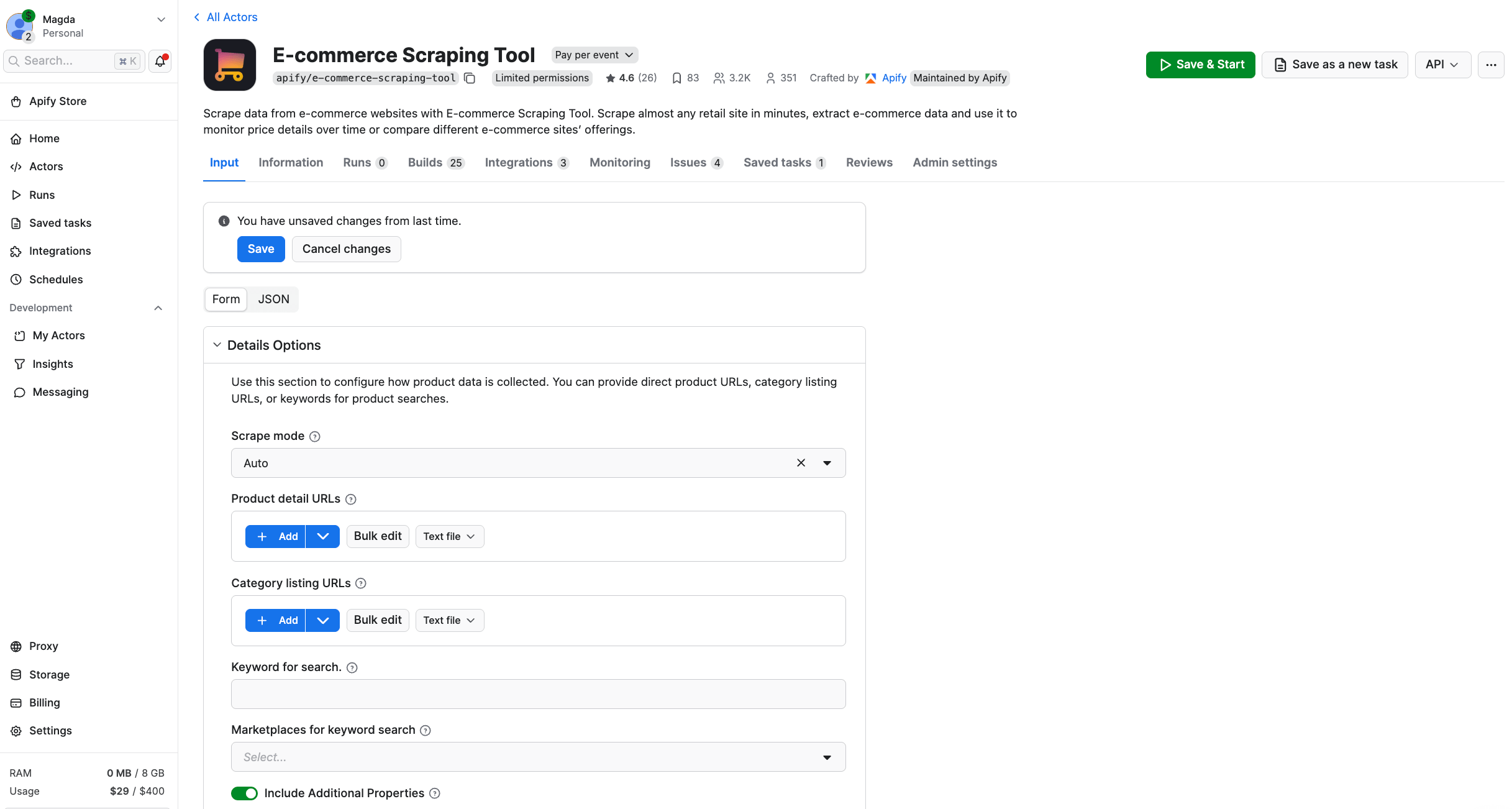This screenshot has height=809, width=1512.
Task: Open the Monitoring tab
Action: tap(619, 162)
